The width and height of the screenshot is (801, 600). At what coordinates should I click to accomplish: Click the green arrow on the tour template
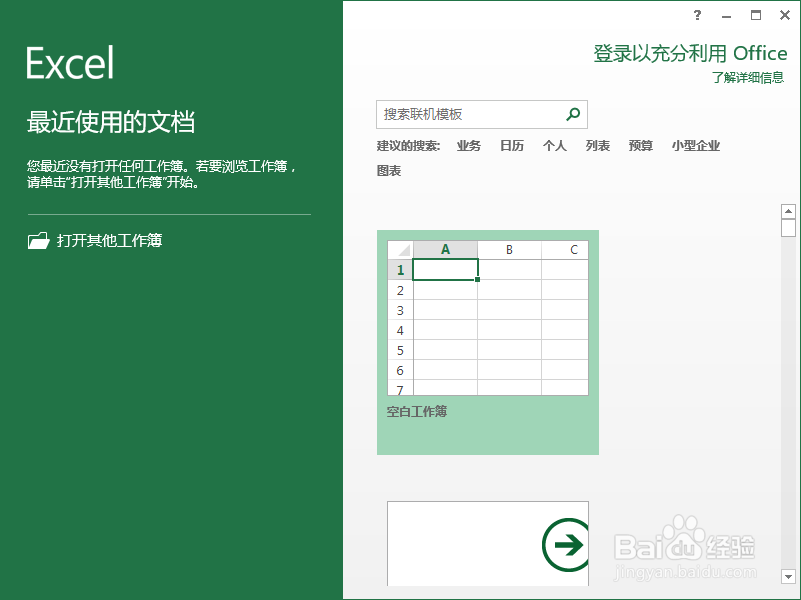(x=565, y=543)
